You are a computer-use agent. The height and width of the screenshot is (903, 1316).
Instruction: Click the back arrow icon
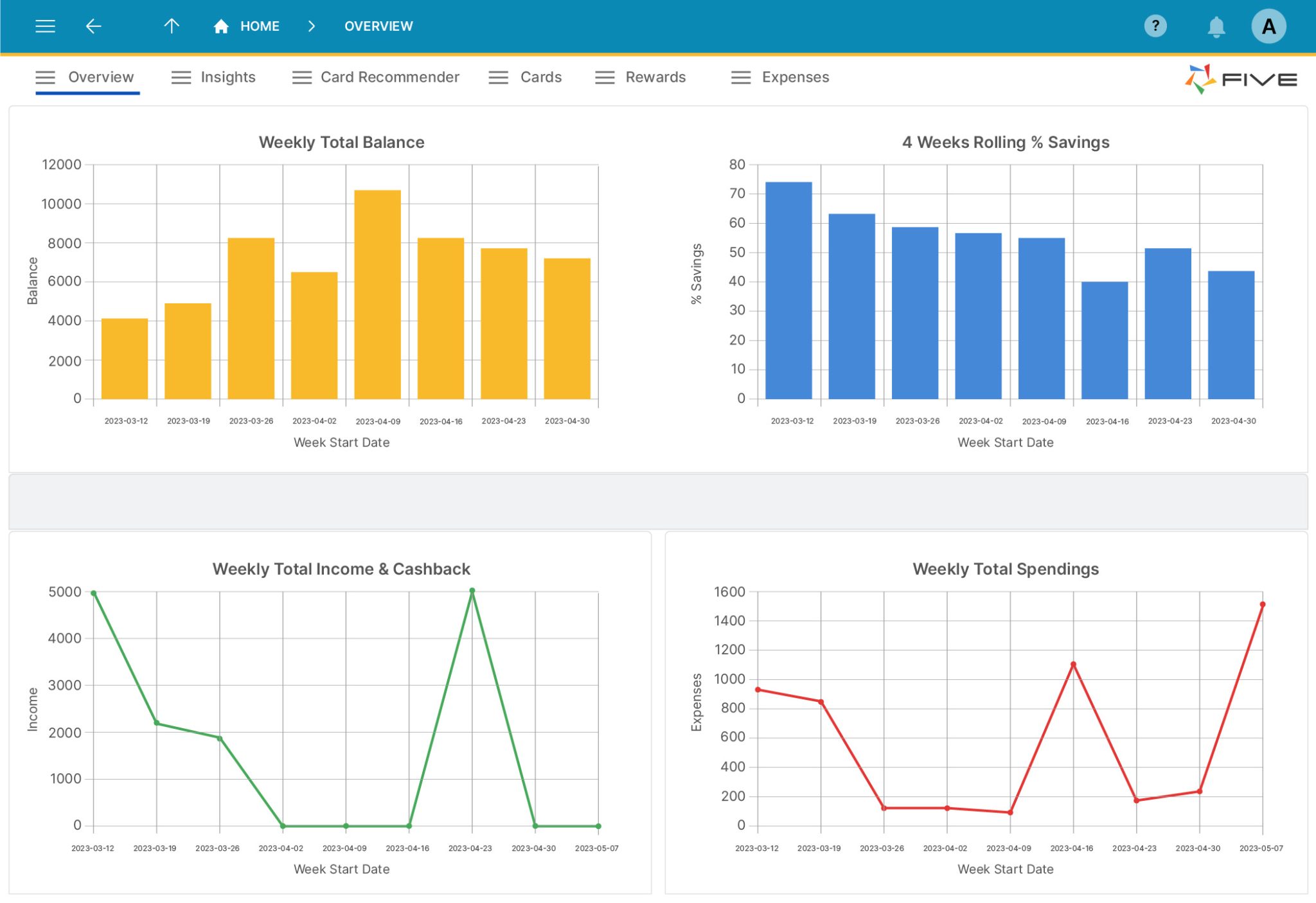pyautogui.click(x=94, y=26)
